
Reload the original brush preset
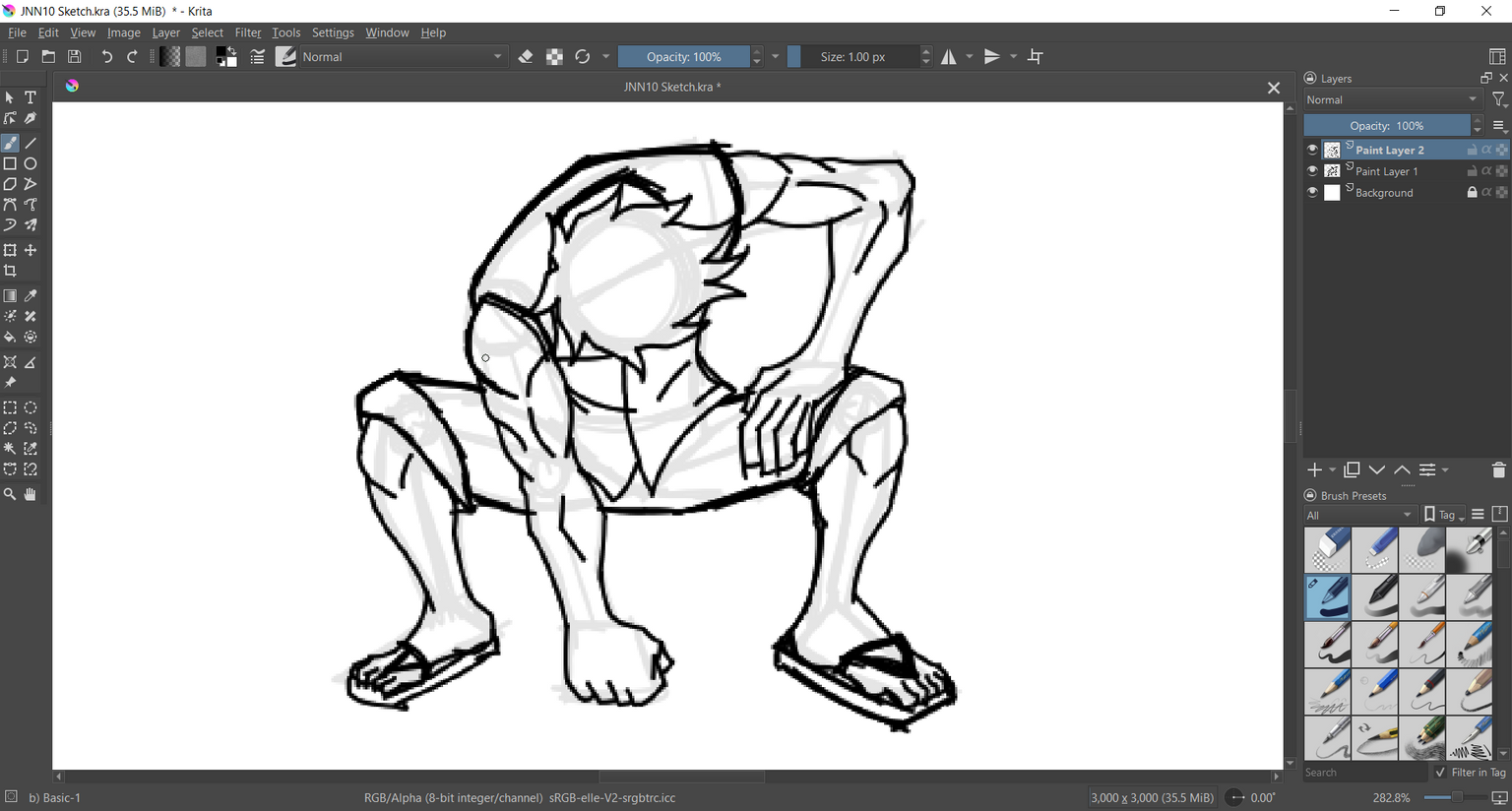tap(583, 57)
